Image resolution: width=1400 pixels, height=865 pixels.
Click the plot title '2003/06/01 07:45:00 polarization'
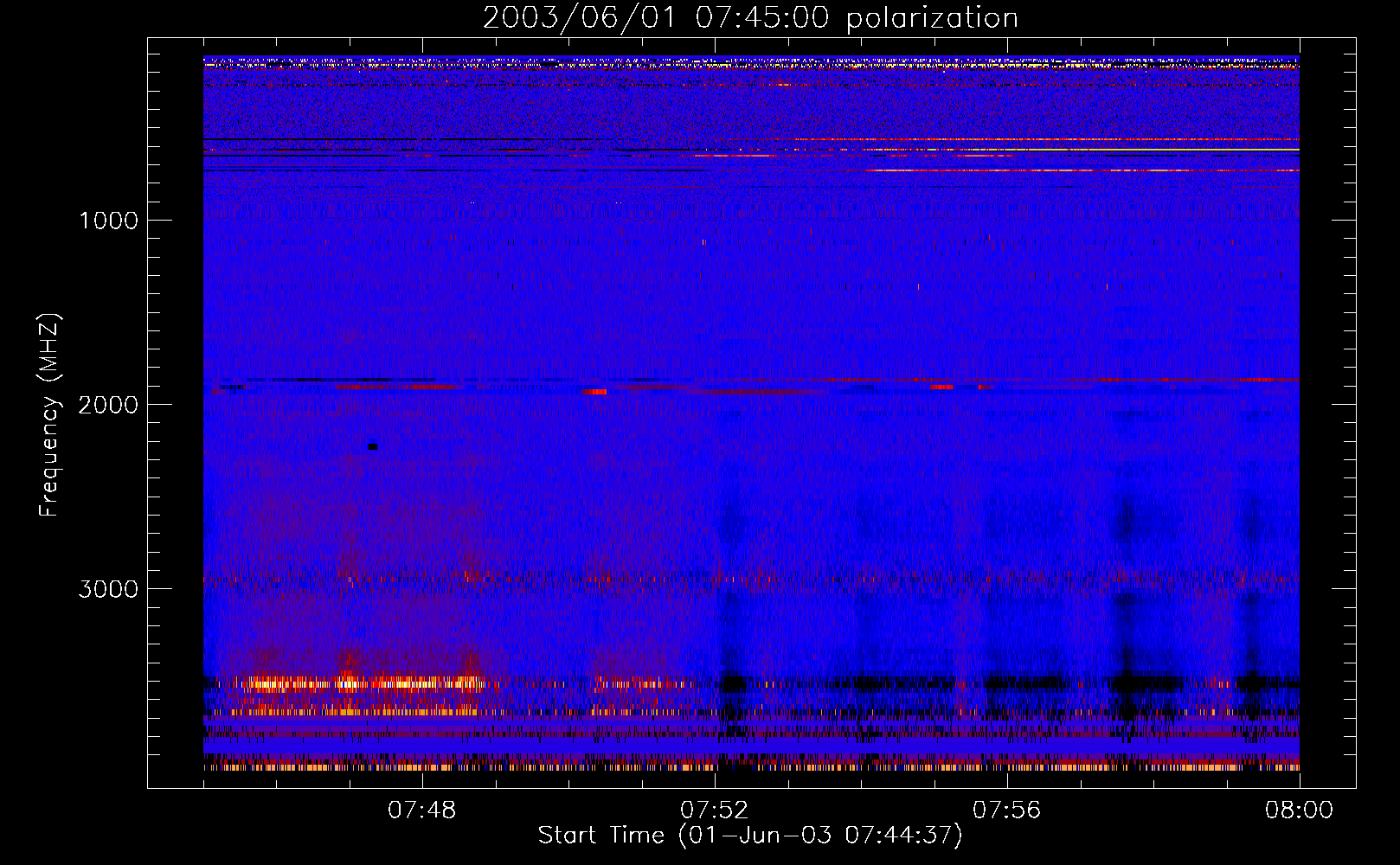pos(750,18)
